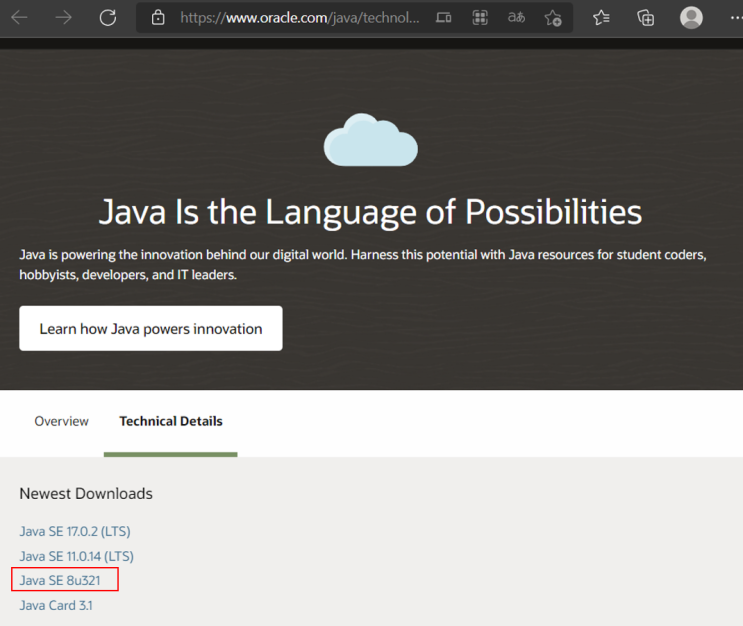The image size is (743, 626).
Task: Open Java Card 3.1 download link
Action: coord(56,606)
